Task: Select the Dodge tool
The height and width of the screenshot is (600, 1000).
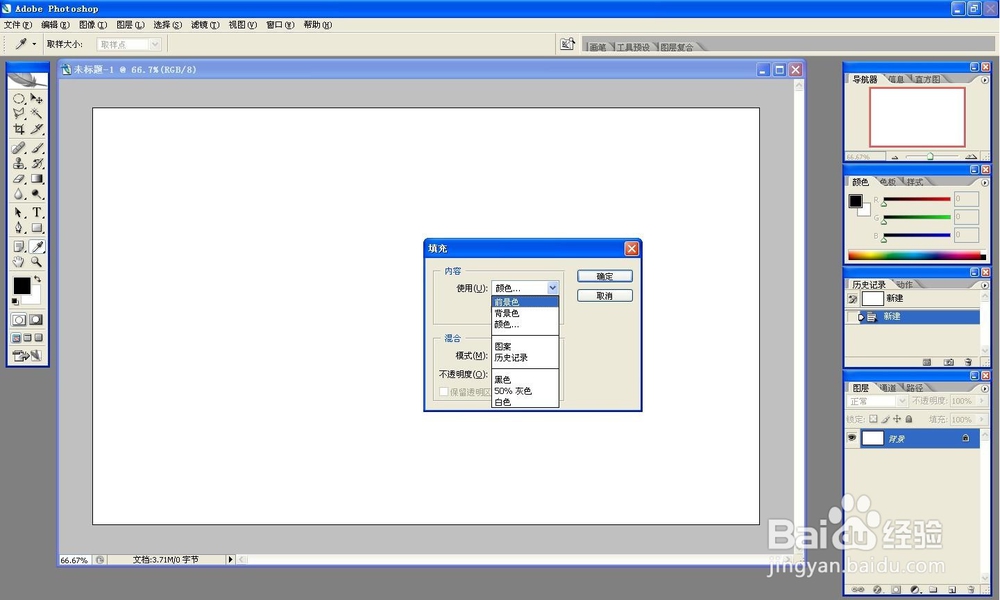Action: click(x=37, y=194)
